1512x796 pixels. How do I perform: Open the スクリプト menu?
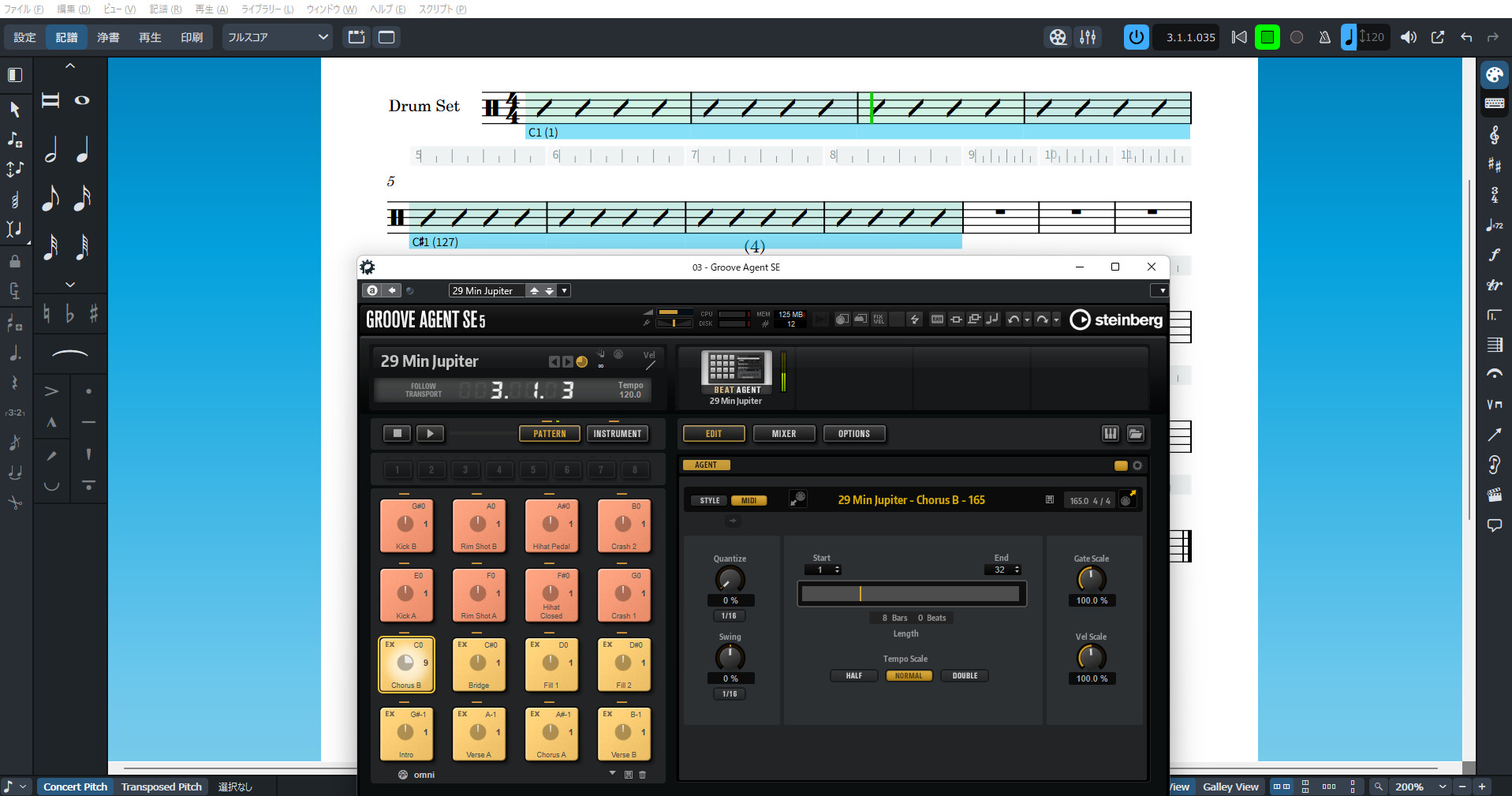point(442,9)
